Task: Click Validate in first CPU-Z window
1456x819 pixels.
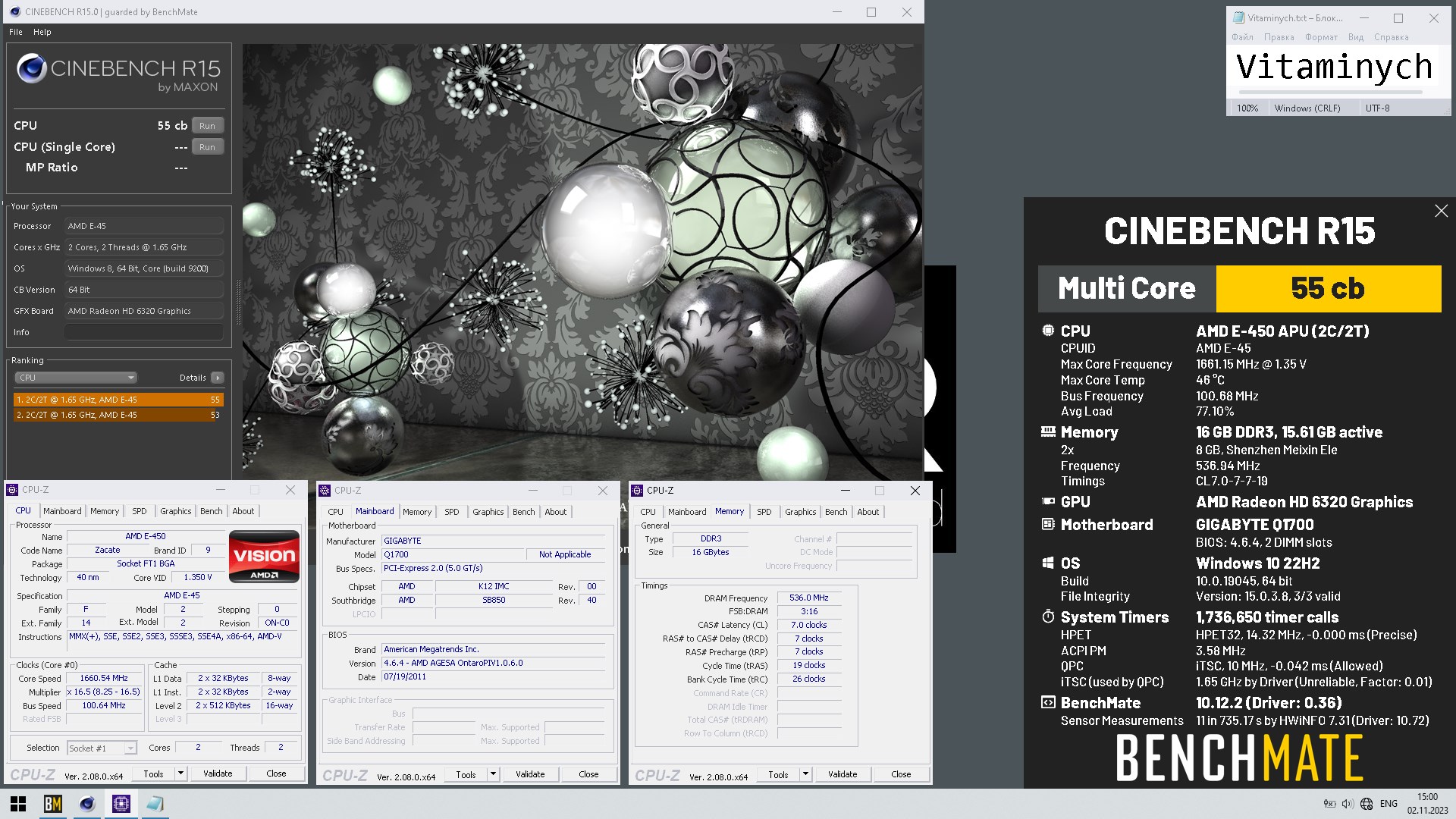Action: 218,774
